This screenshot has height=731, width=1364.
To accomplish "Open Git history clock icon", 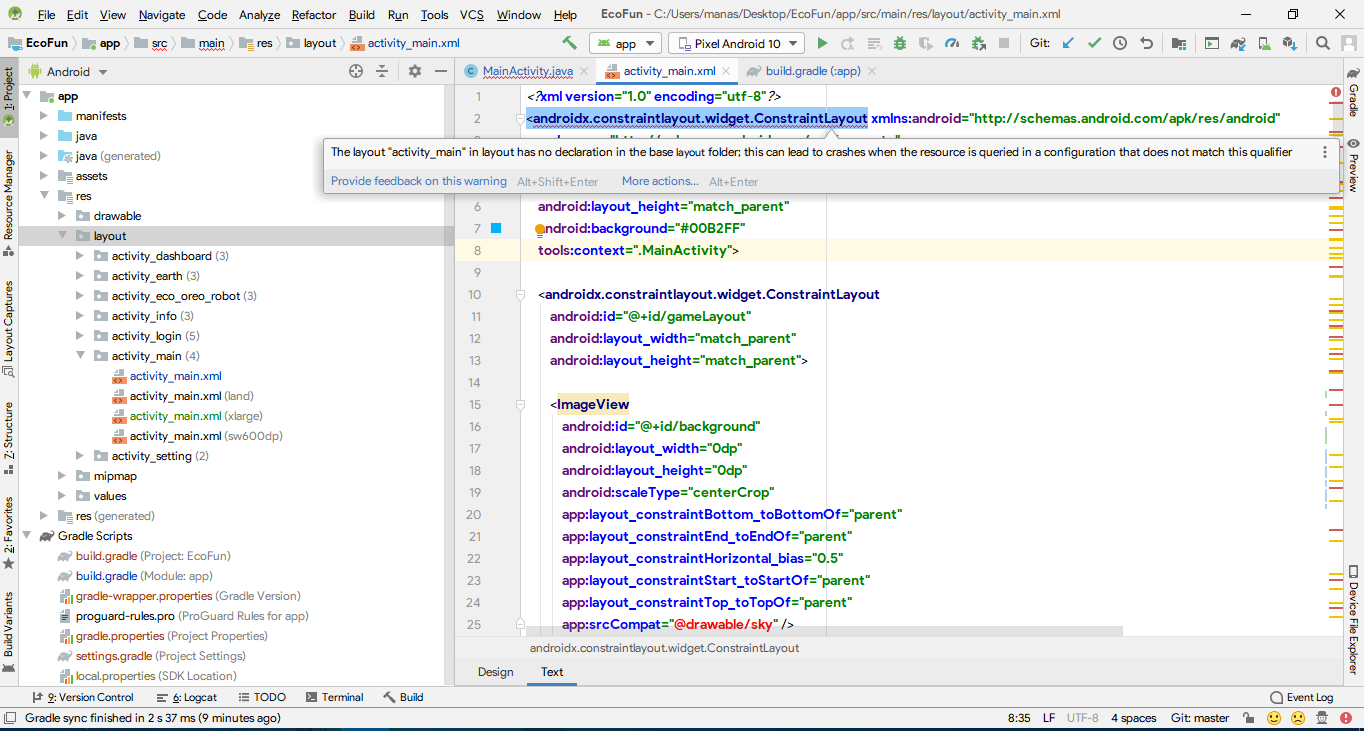I will point(1120,43).
